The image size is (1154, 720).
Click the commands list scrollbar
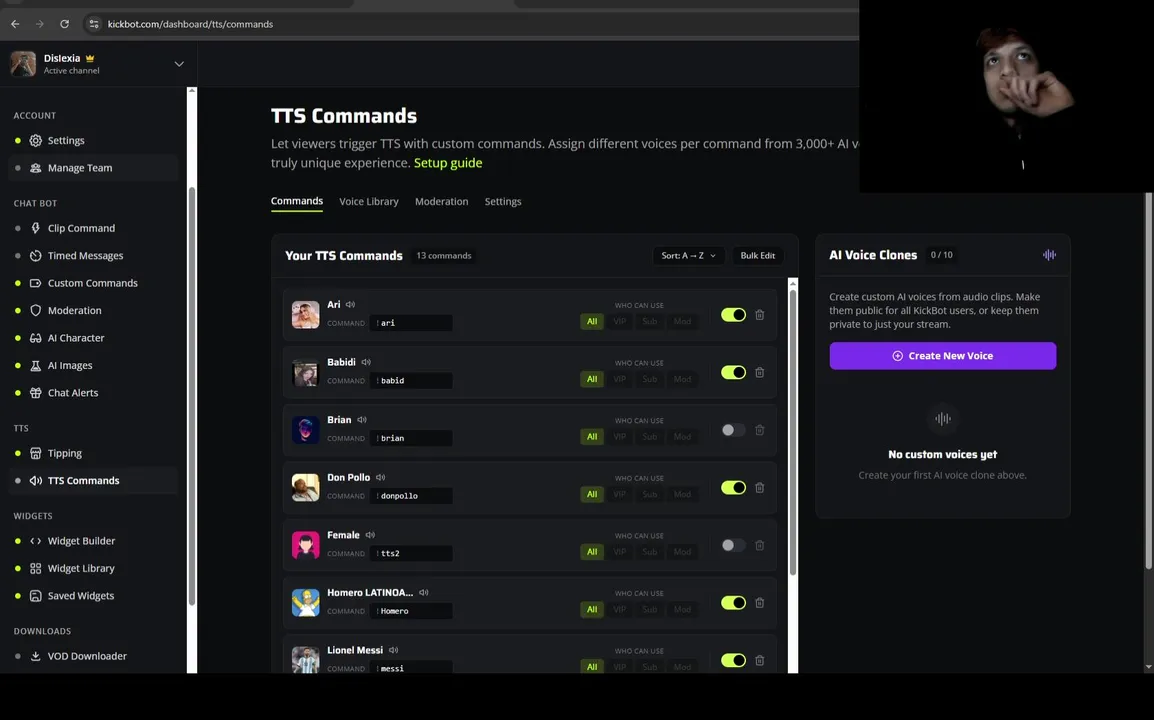click(793, 432)
